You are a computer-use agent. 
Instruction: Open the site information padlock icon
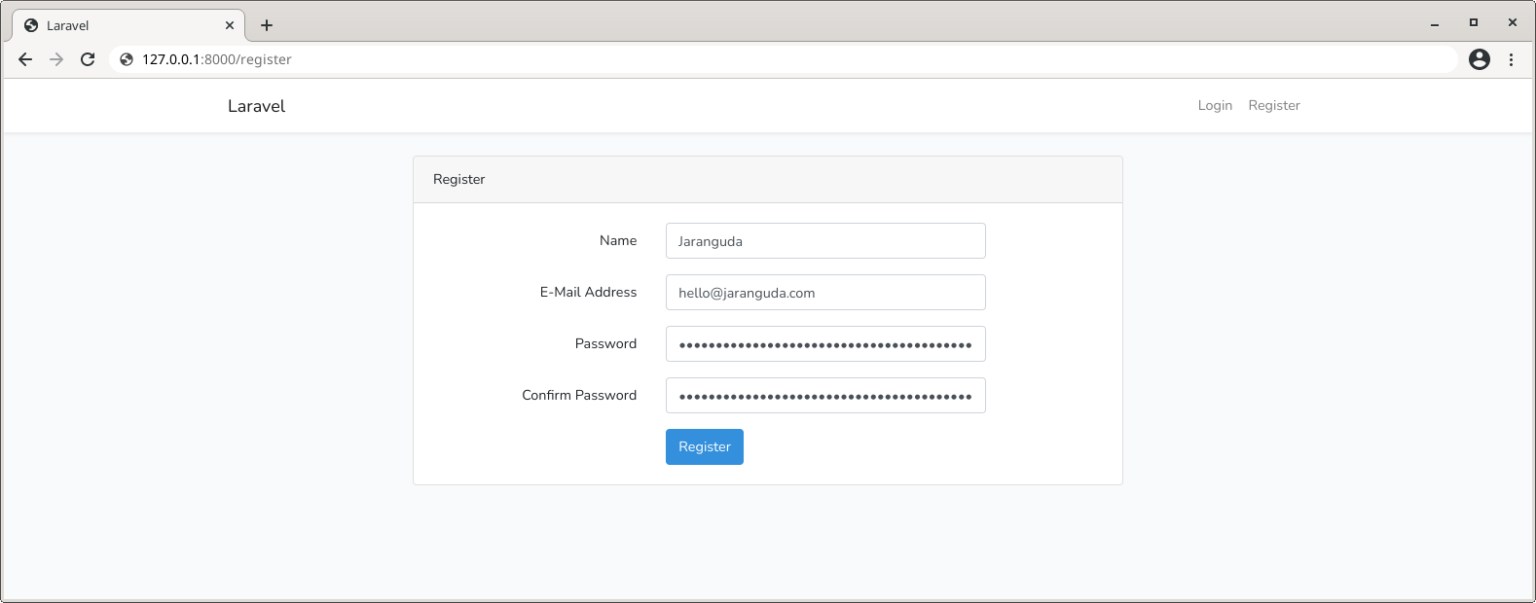tap(126, 59)
